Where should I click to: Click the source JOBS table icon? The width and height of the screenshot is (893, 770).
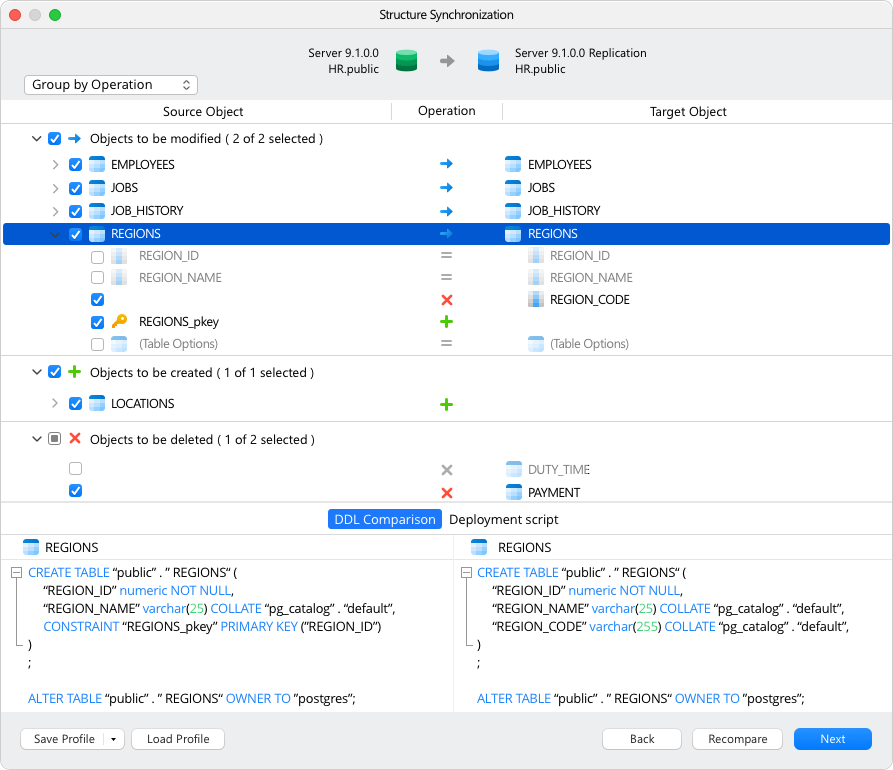tap(97, 187)
